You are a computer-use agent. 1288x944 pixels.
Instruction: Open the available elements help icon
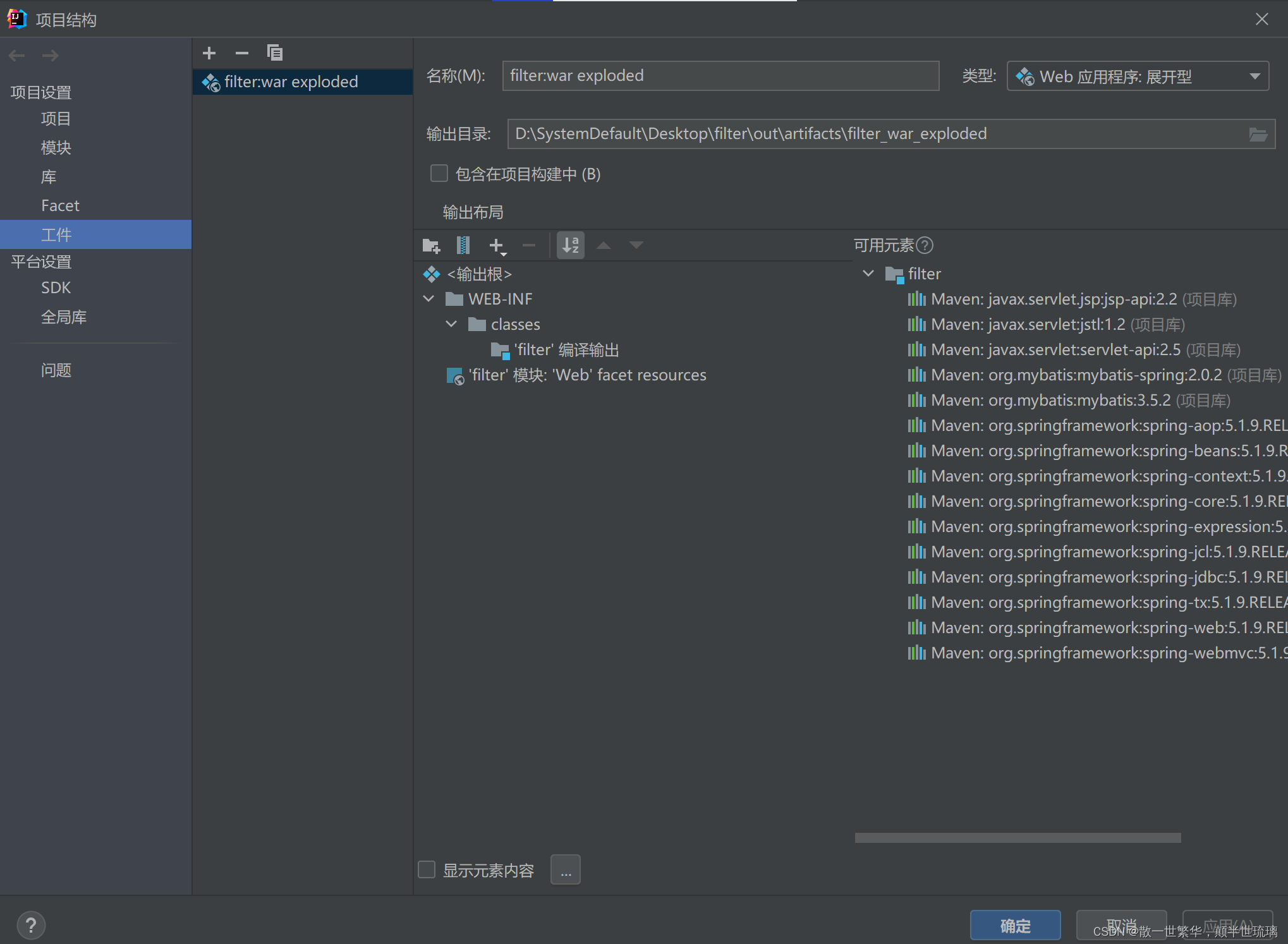[x=925, y=245]
